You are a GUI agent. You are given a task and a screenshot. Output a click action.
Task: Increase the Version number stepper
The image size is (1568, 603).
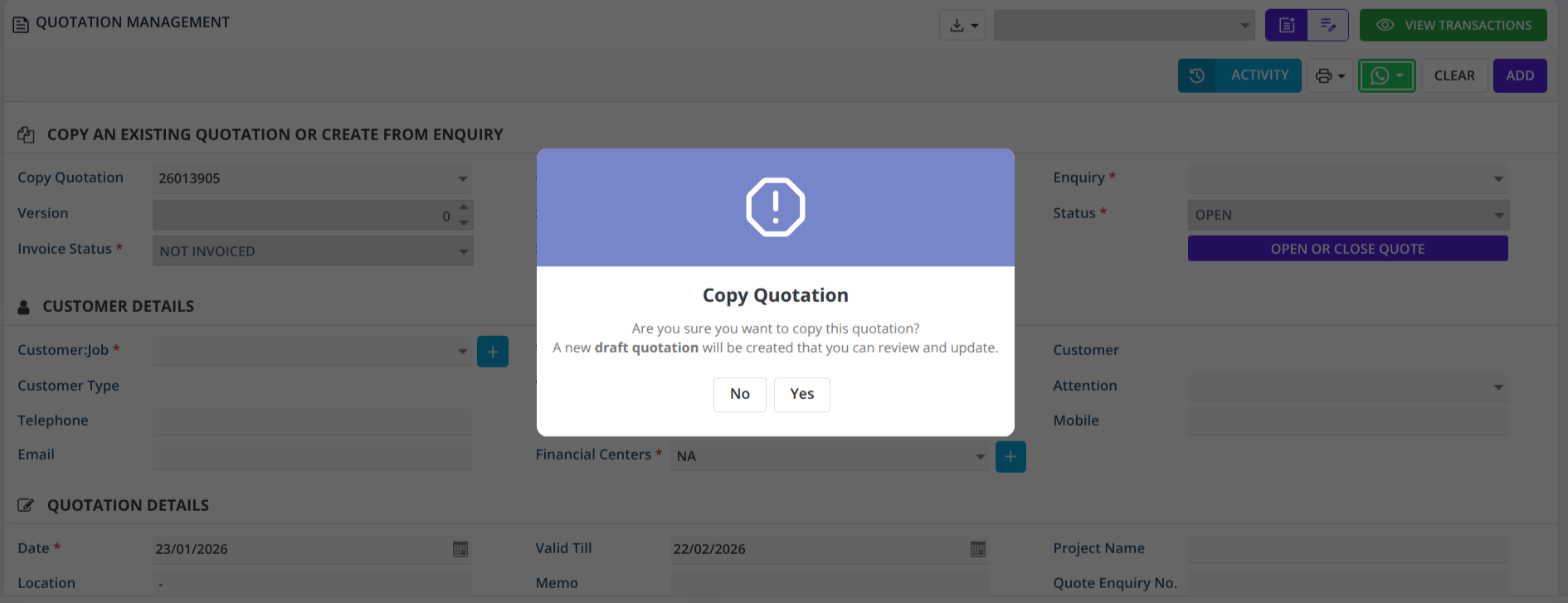pos(465,207)
